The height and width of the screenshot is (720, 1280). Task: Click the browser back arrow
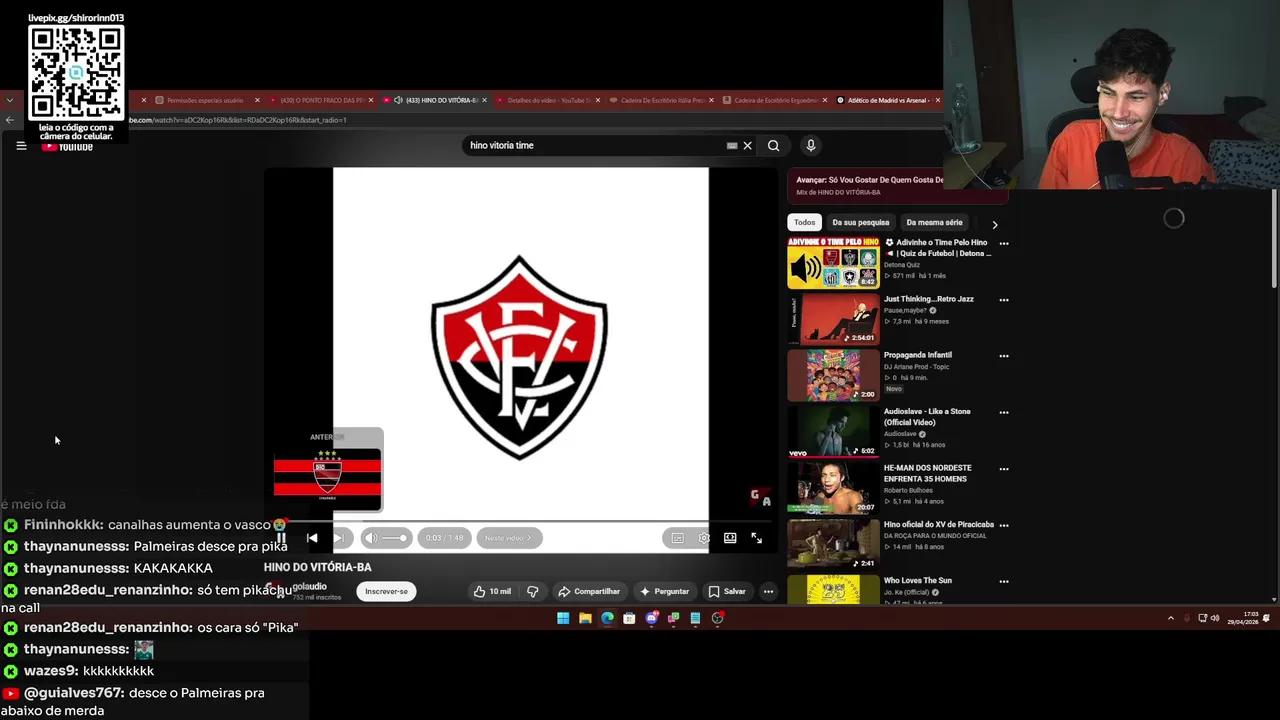point(9,120)
